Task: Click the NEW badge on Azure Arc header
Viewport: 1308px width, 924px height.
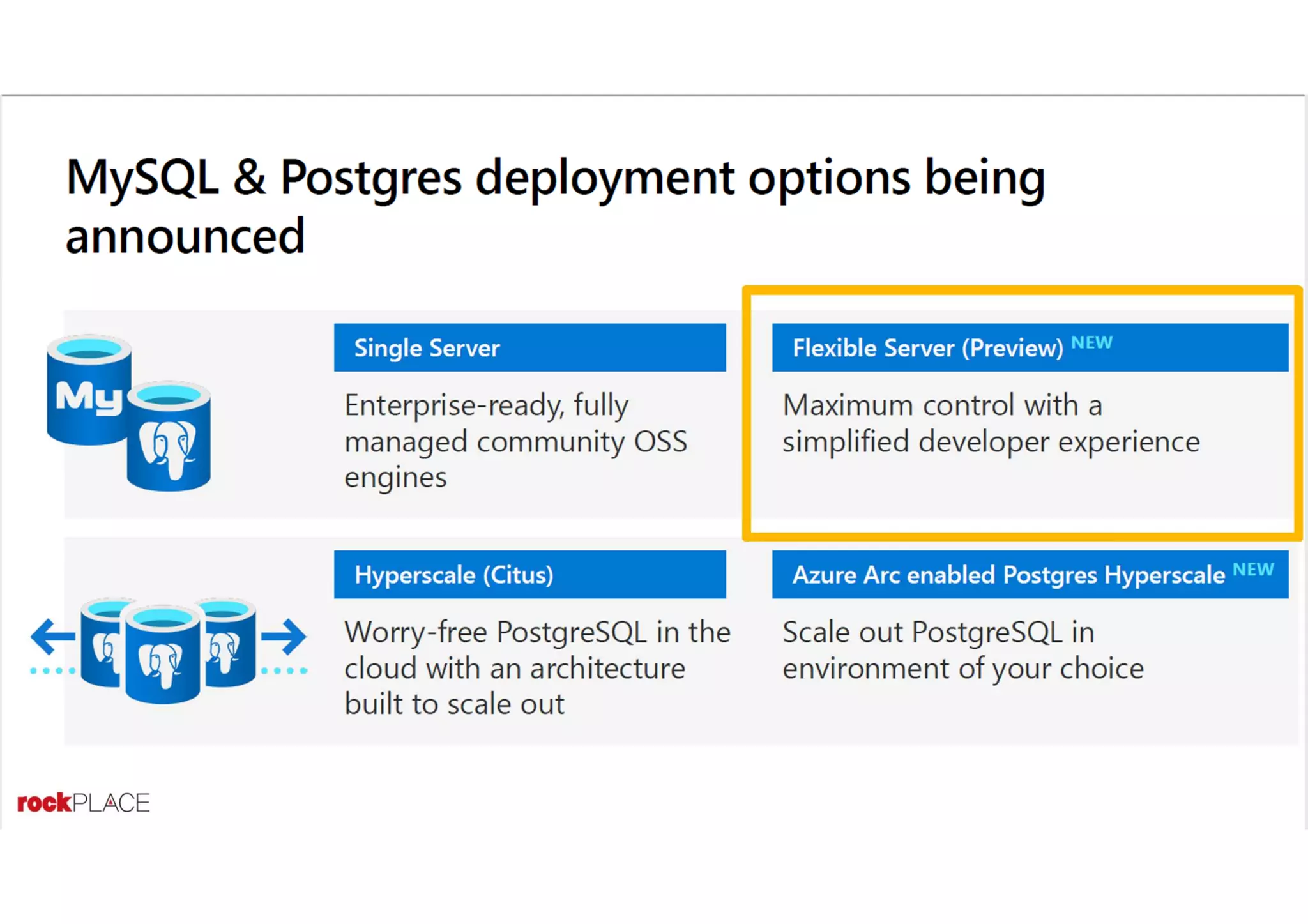Action: 1253,570
